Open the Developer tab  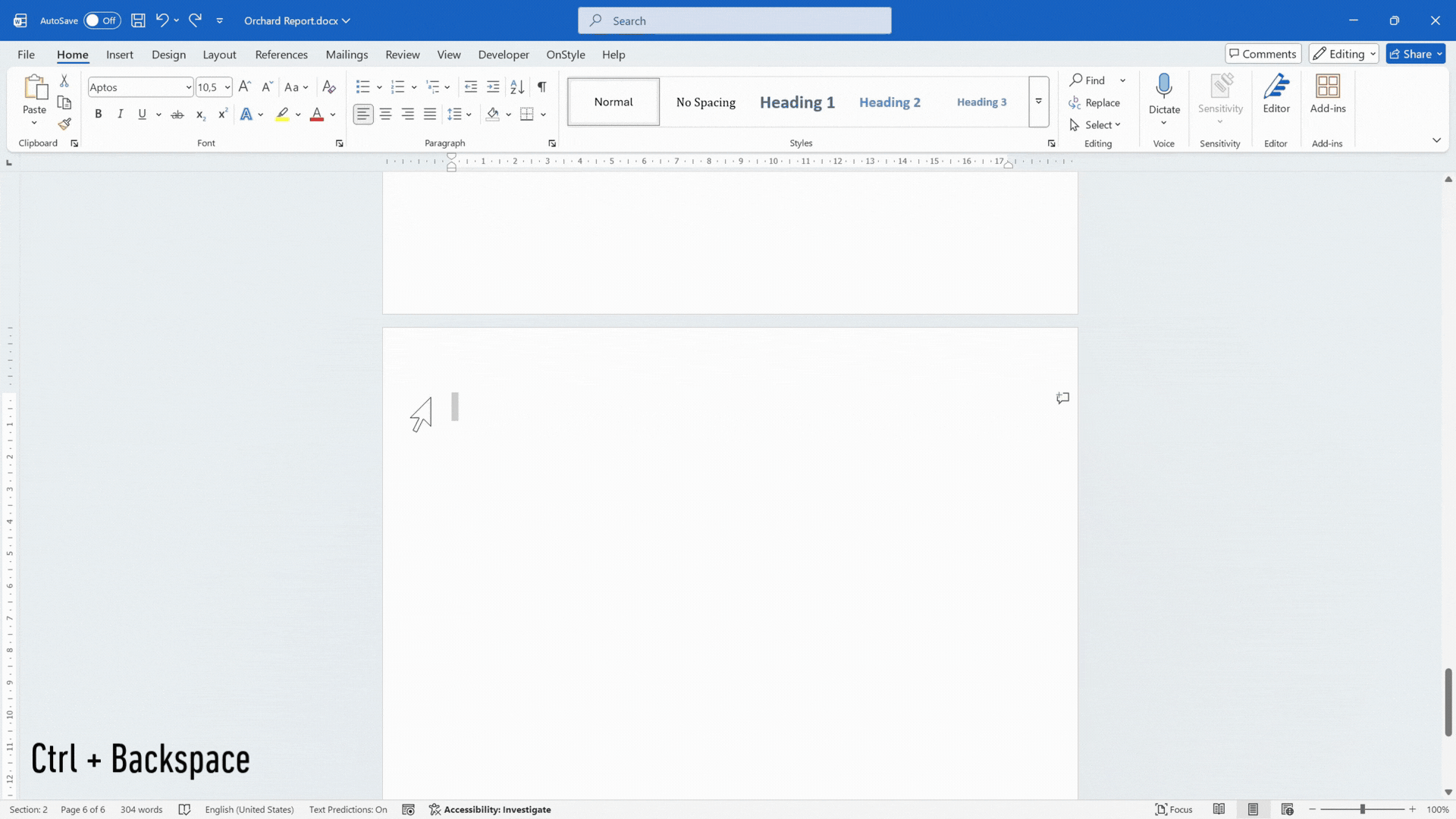(x=504, y=55)
